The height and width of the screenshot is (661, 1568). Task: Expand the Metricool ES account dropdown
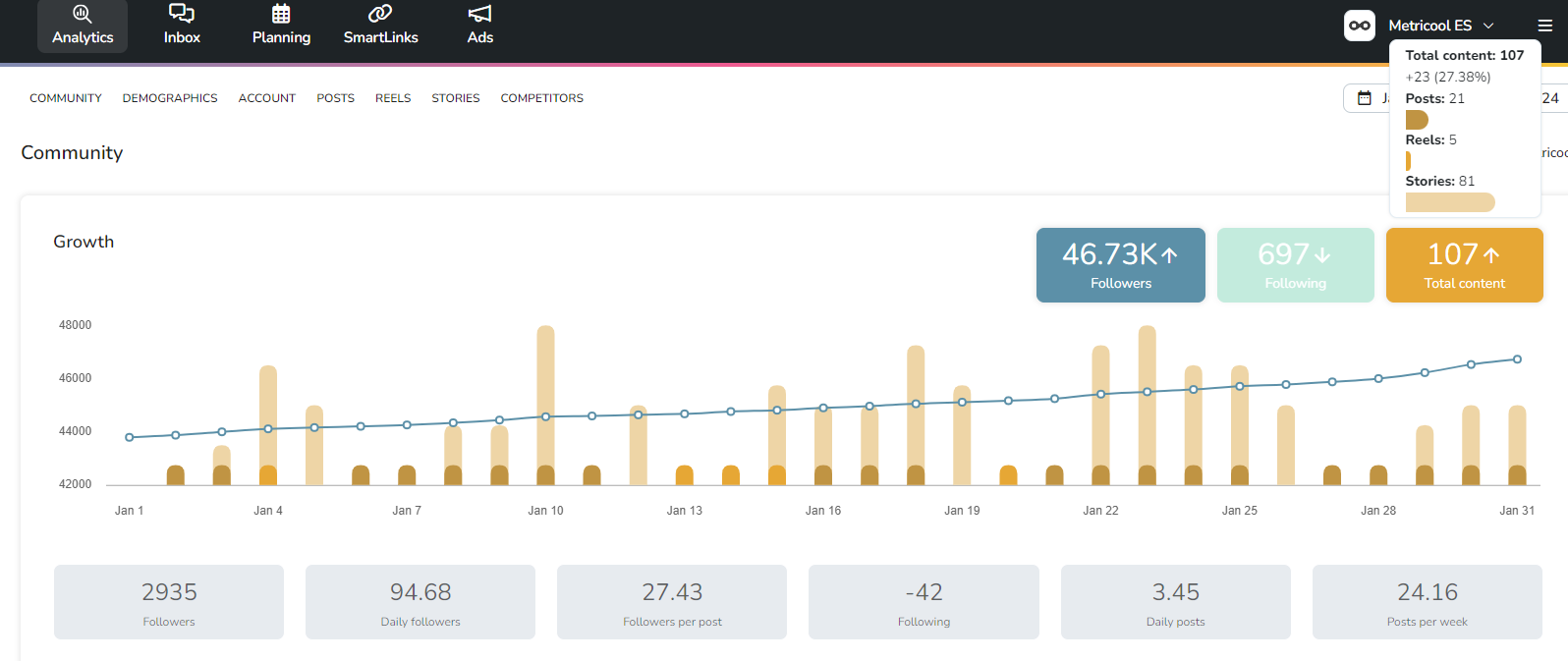(1441, 26)
